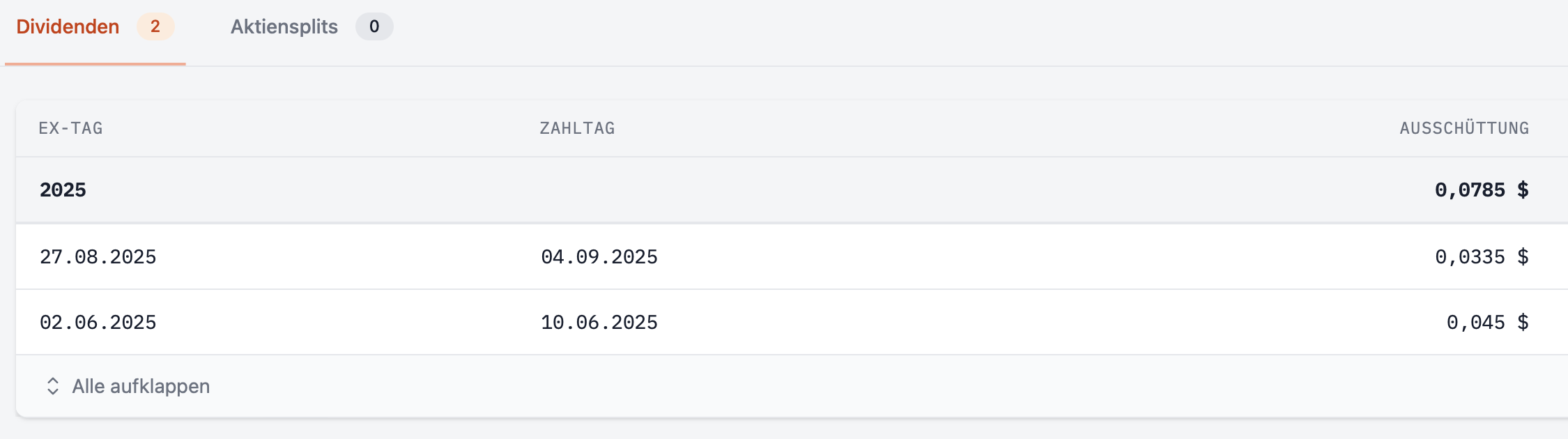Click the ZAHLTAG column header
Screen dimensions: 1568x439
(x=577, y=128)
